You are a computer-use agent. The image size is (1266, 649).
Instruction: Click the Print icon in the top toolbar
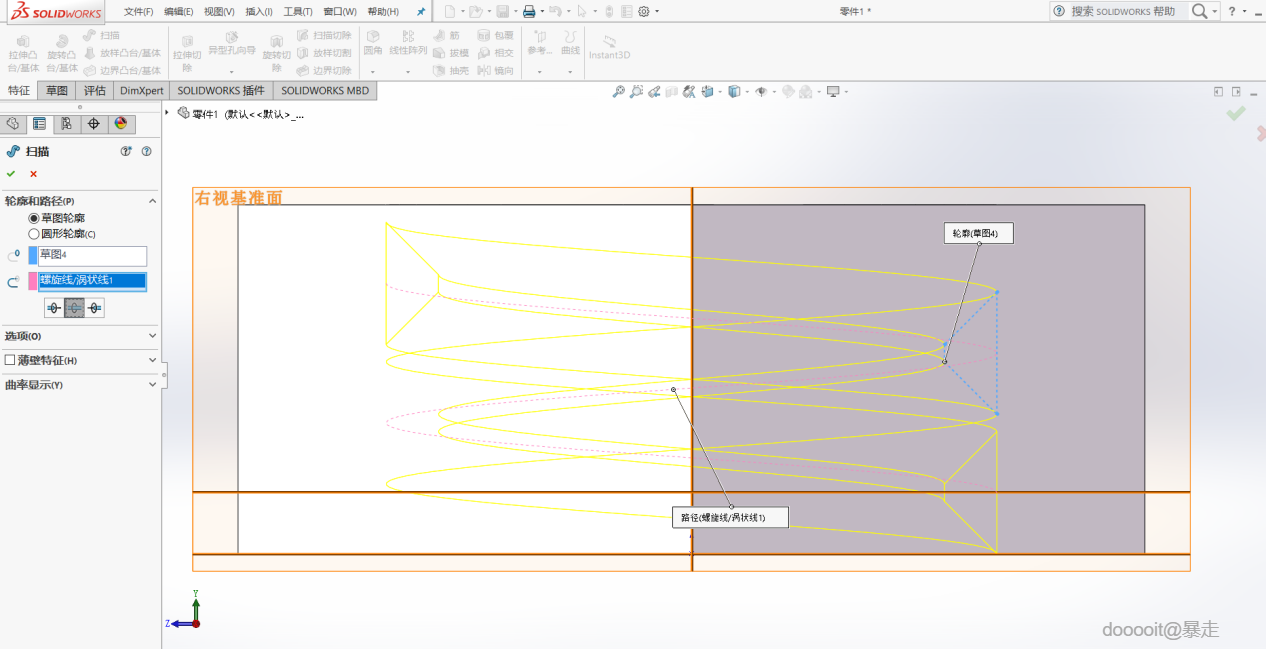click(x=529, y=11)
